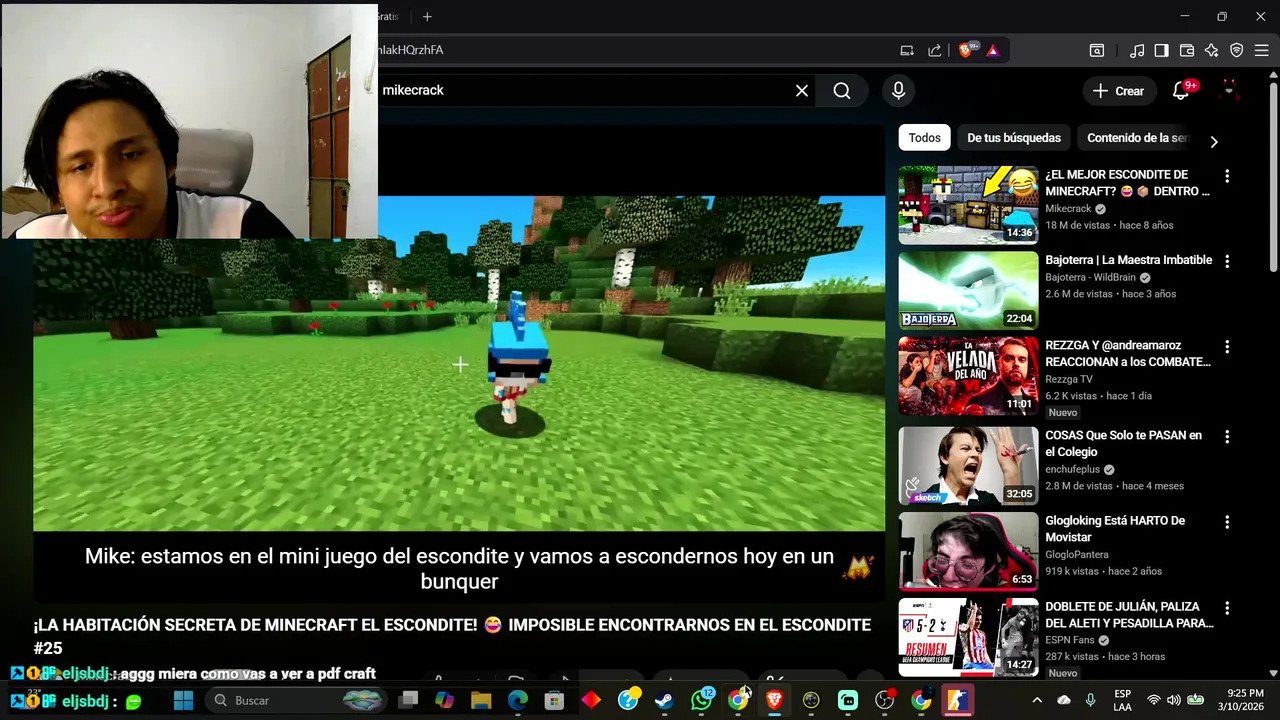Screen dimensions: 1280x720
Task: Click the share page icon in address bar
Action: (x=935, y=50)
